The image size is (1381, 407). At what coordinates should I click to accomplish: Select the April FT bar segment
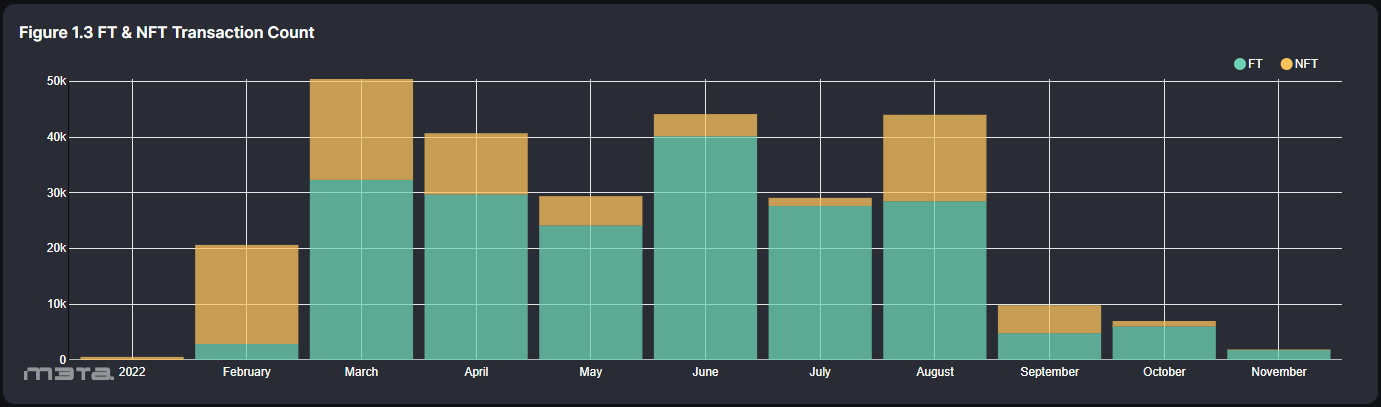476,277
